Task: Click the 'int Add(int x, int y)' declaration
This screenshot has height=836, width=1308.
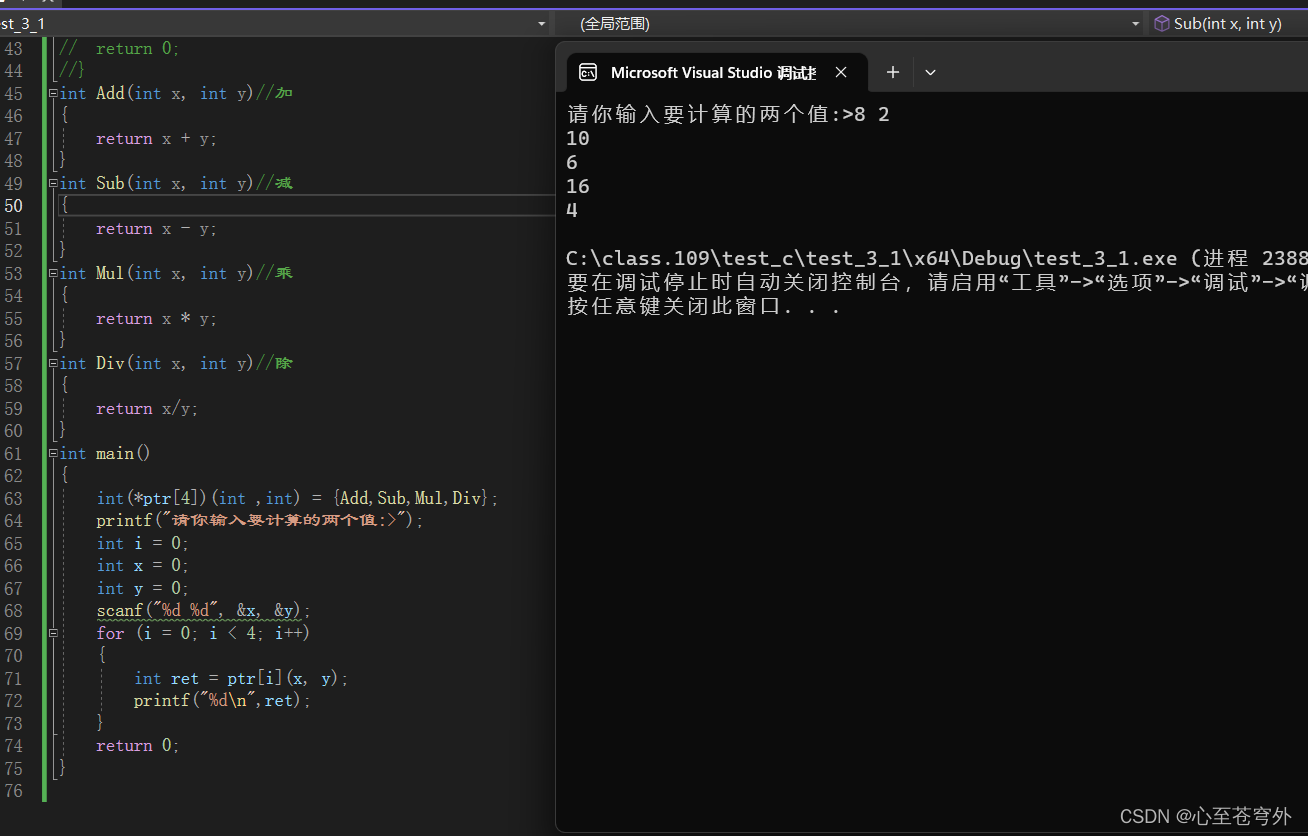Action: (x=157, y=93)
